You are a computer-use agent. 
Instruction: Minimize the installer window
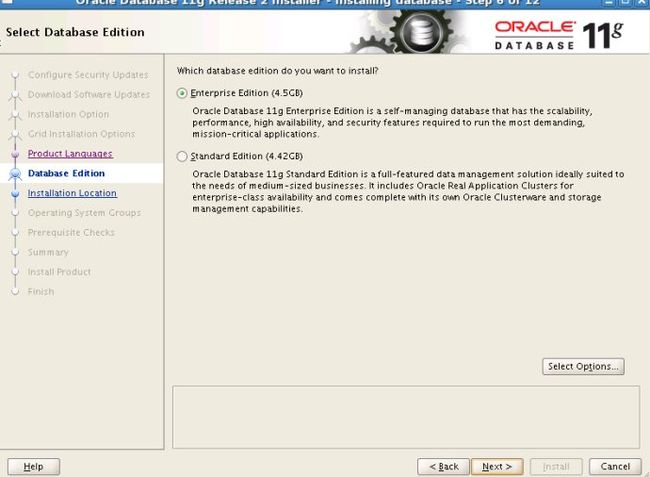[609, 2]
